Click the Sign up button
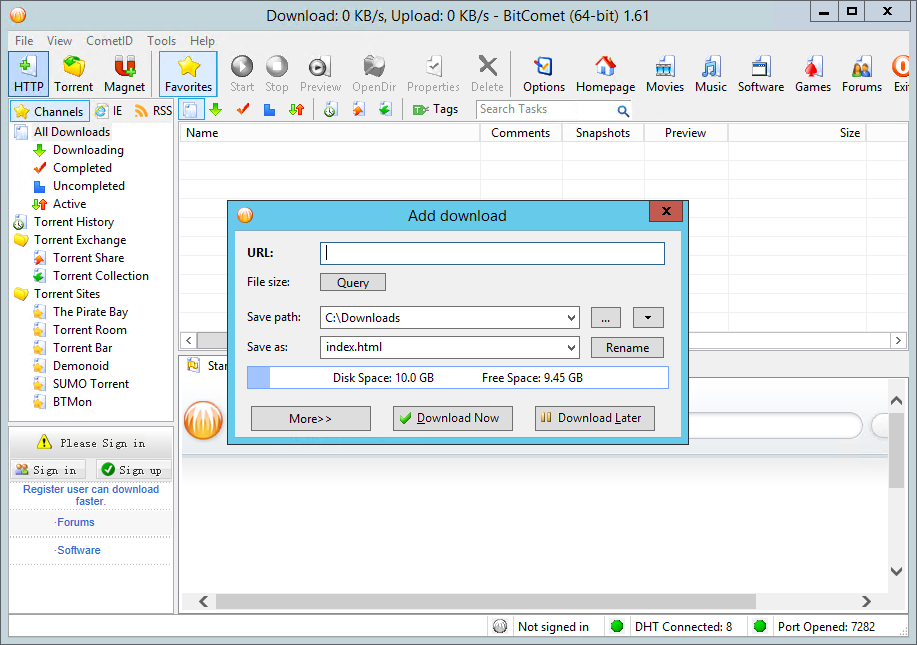This screenshot has width=917, height=645. coord(133,470)
